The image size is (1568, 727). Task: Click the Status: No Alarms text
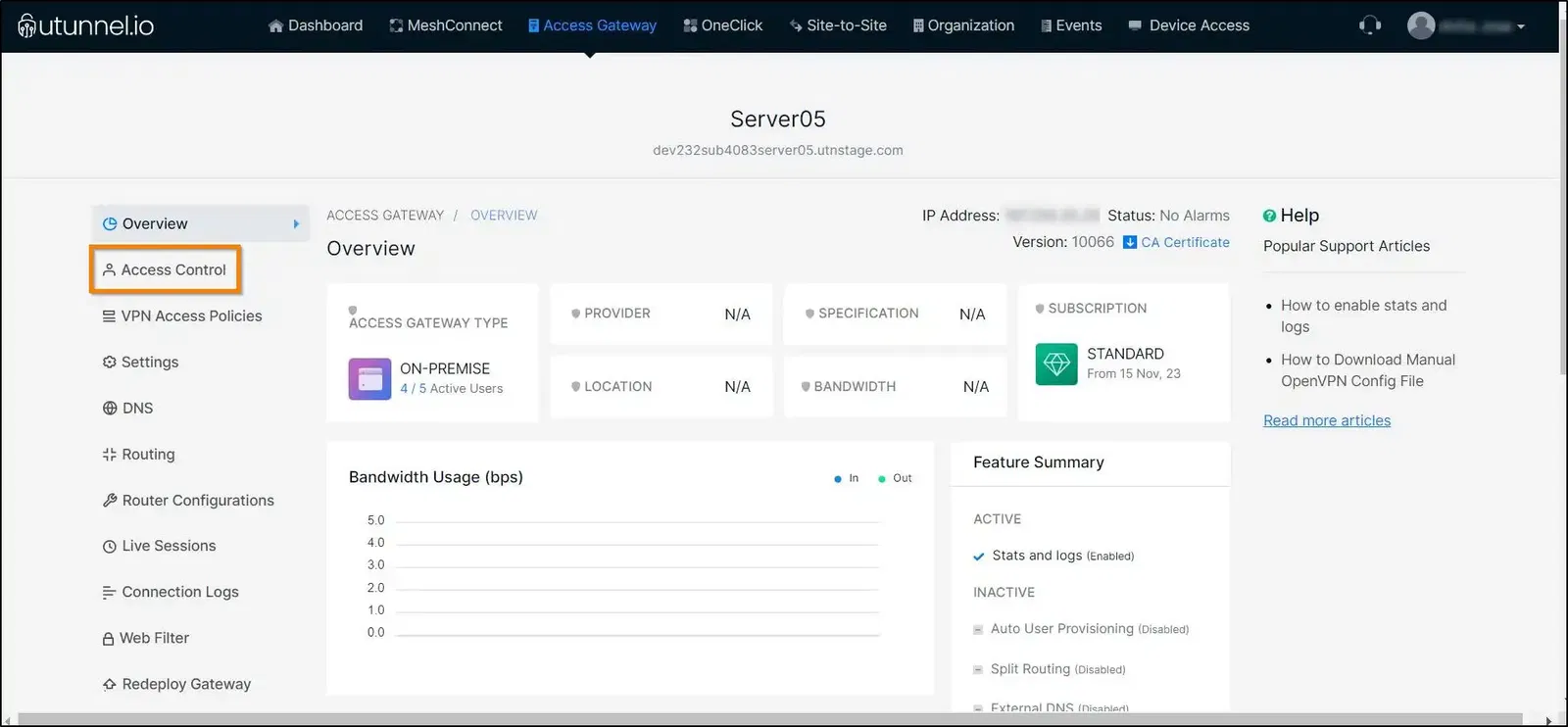click(1168, 216)
